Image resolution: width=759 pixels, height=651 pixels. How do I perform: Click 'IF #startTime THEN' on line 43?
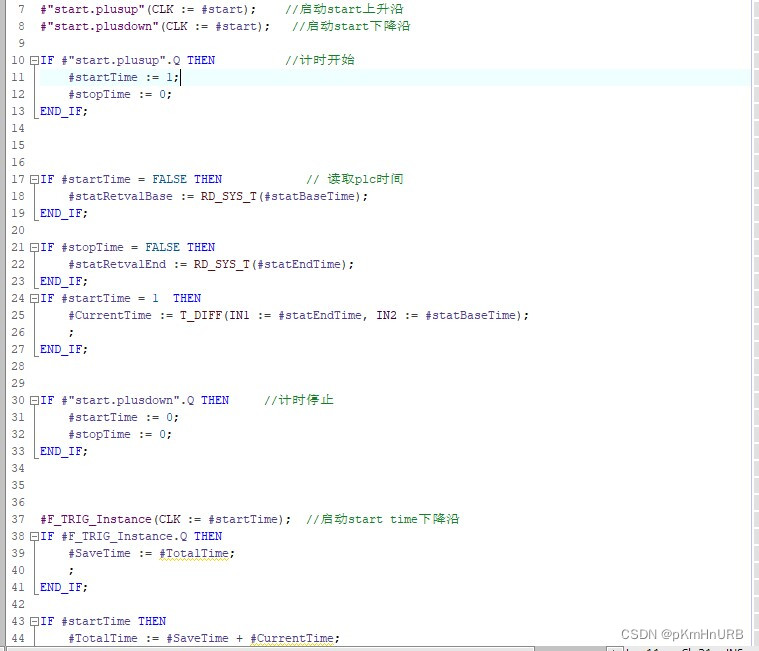coord(103,621)
